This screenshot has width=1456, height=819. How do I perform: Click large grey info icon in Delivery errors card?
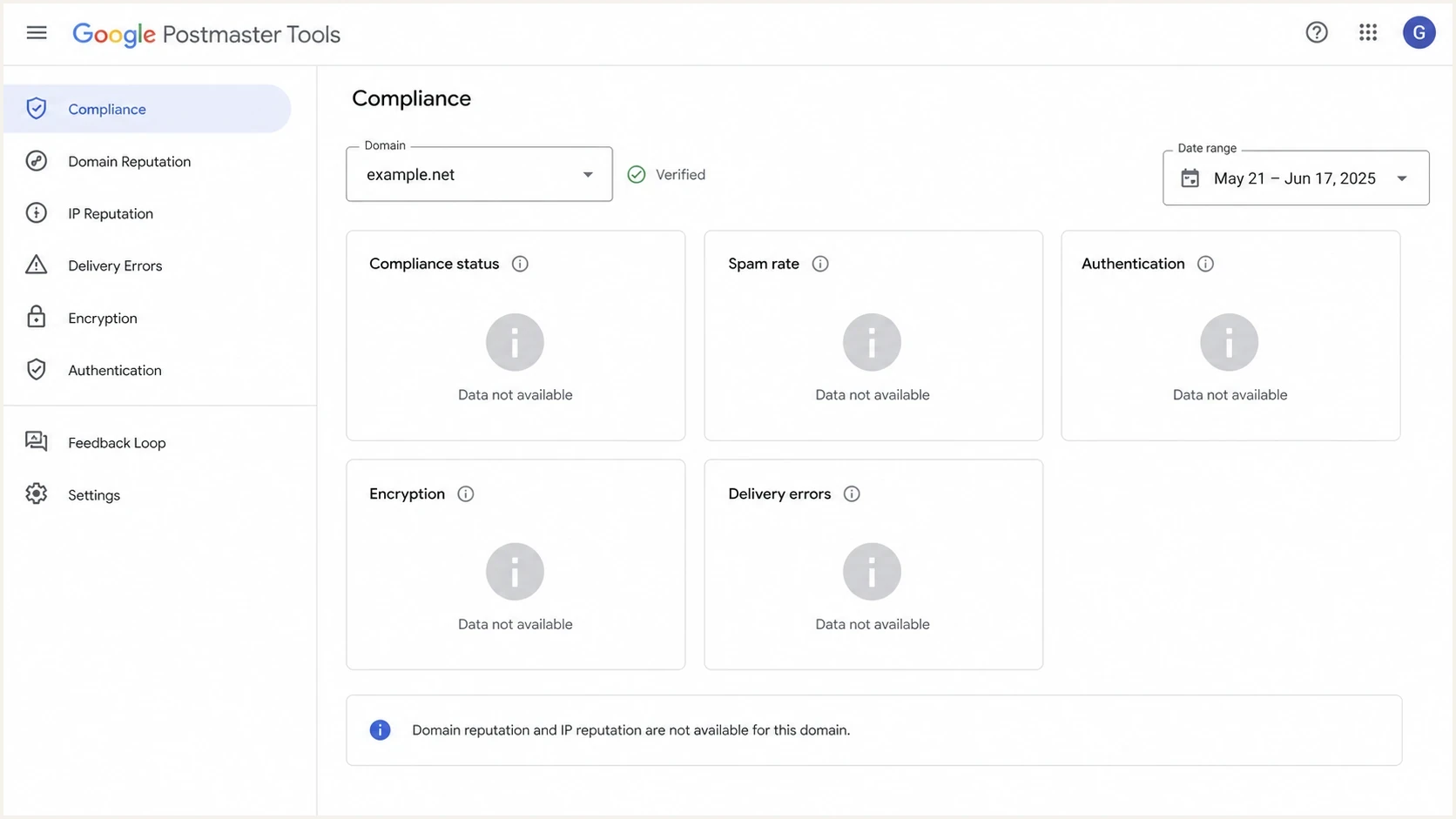pyautogui.click(x=872, y=572)
